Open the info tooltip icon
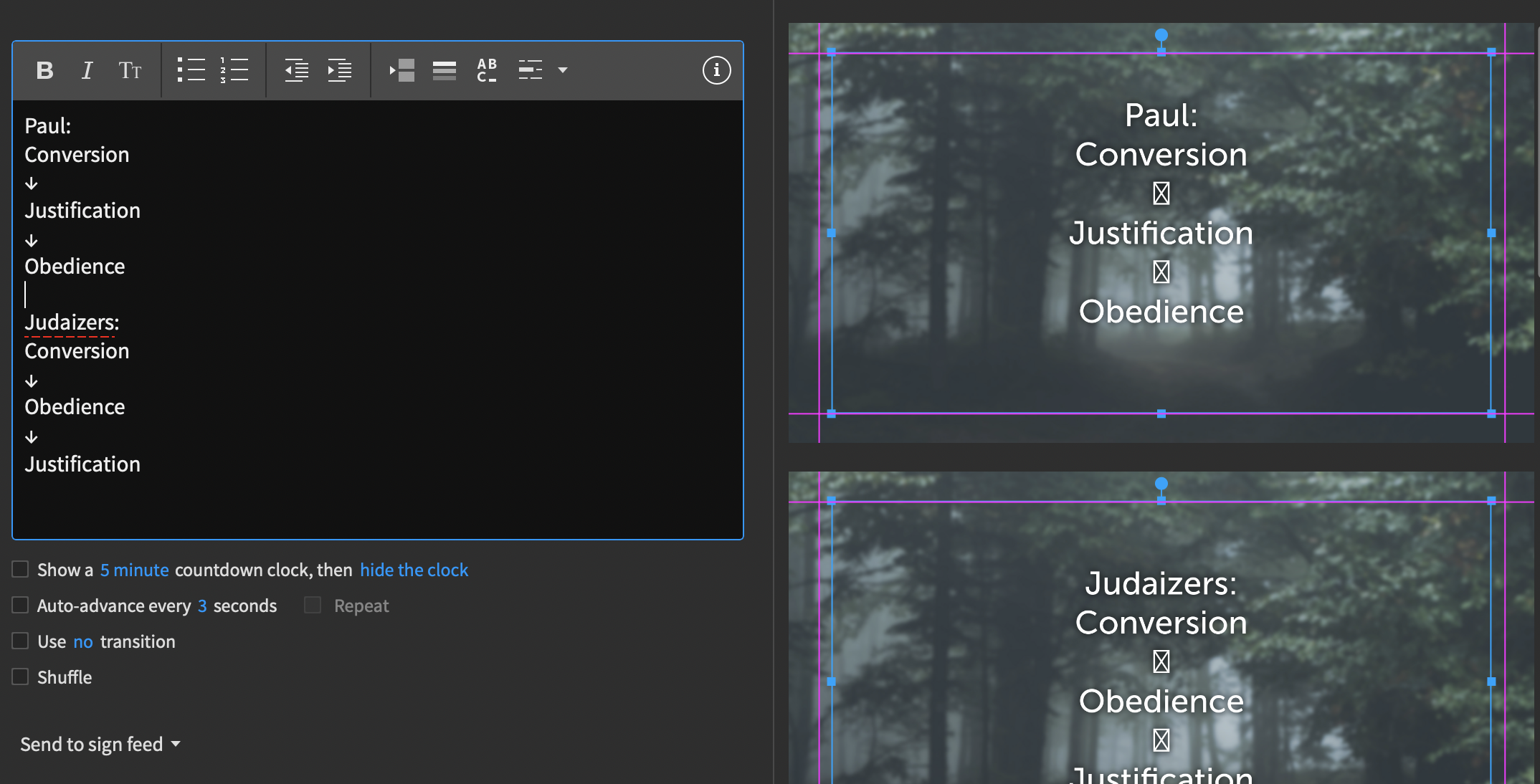The image size is (1540, 784). (x=716, y=70)
